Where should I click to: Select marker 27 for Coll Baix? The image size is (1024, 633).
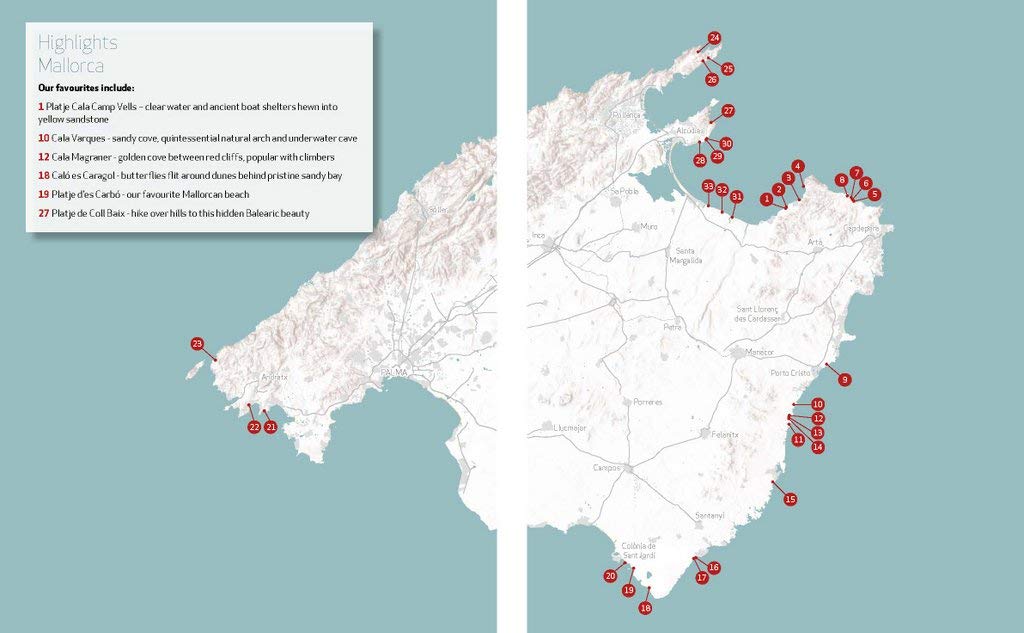click(x=728, y=111)
